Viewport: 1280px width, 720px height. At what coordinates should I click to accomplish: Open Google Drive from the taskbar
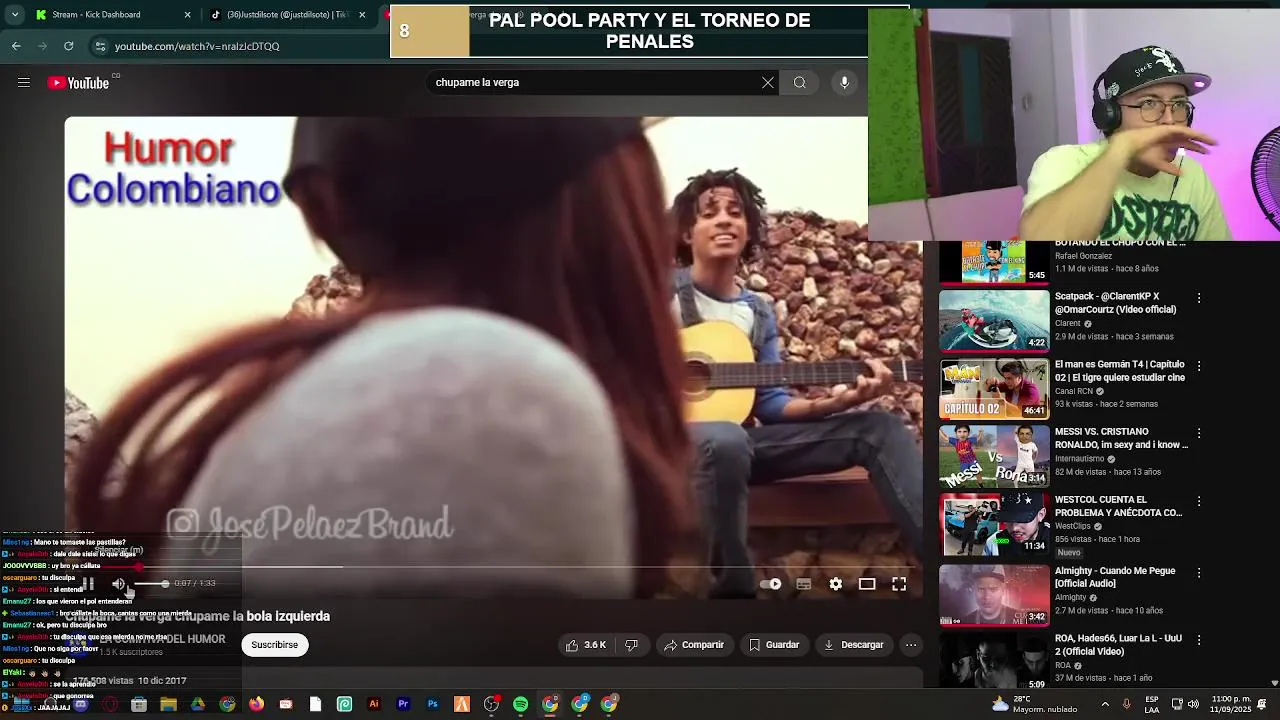pyautogui.click(x=198, y=704)
